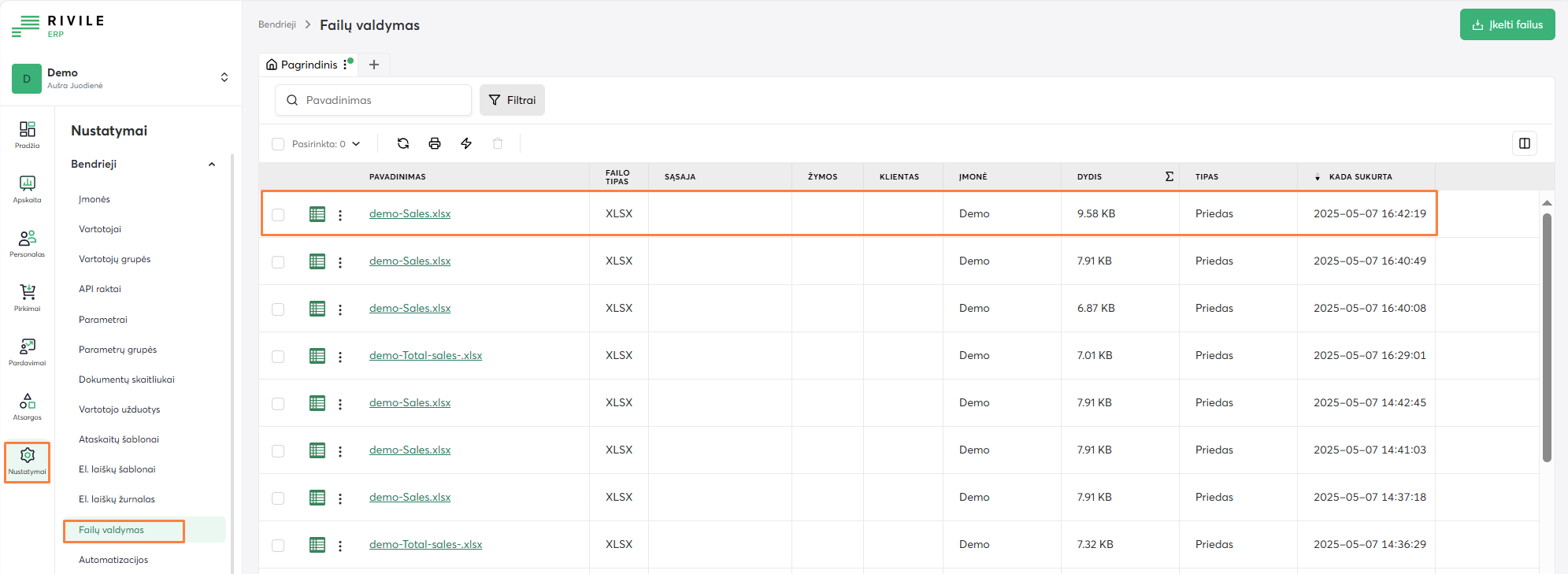Open Automatizacijos in the settings menu

tap(113, 560)
